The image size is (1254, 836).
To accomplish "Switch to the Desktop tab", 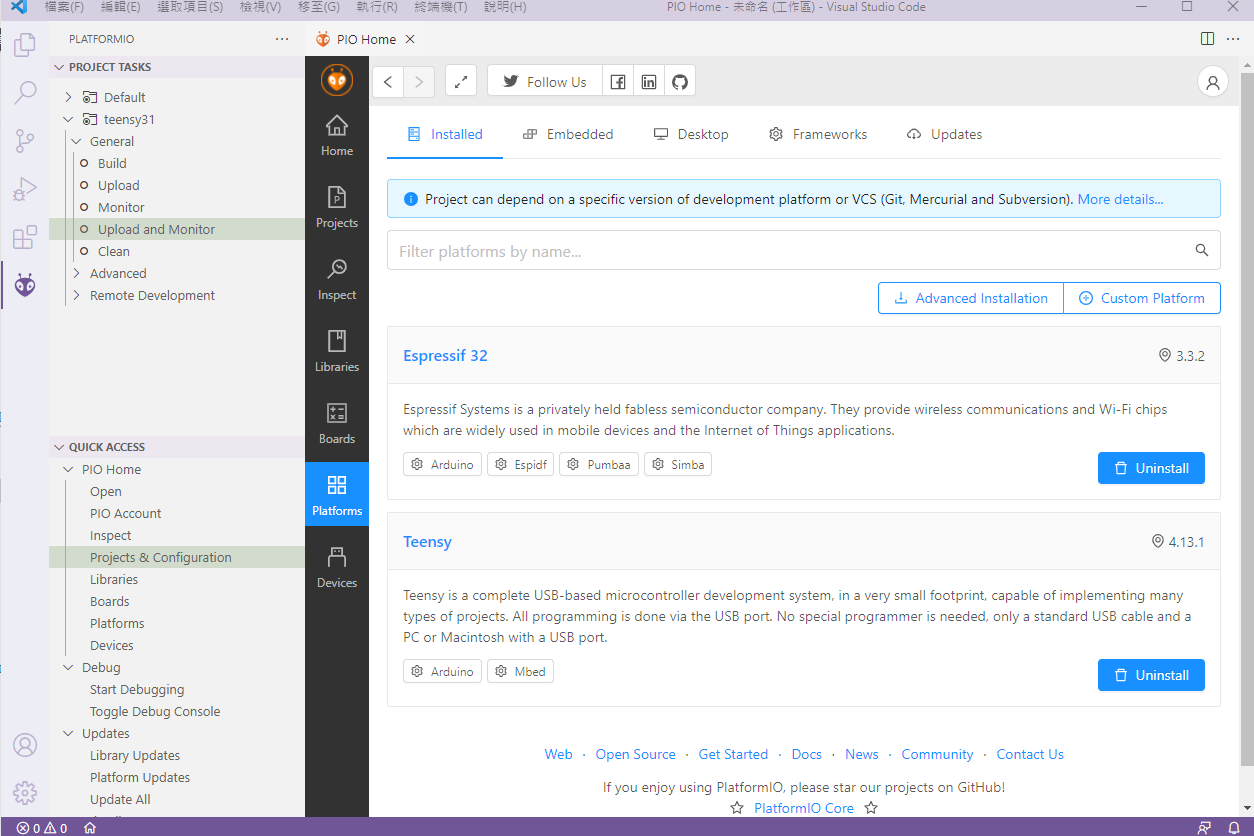I will [x=691, y=134].
